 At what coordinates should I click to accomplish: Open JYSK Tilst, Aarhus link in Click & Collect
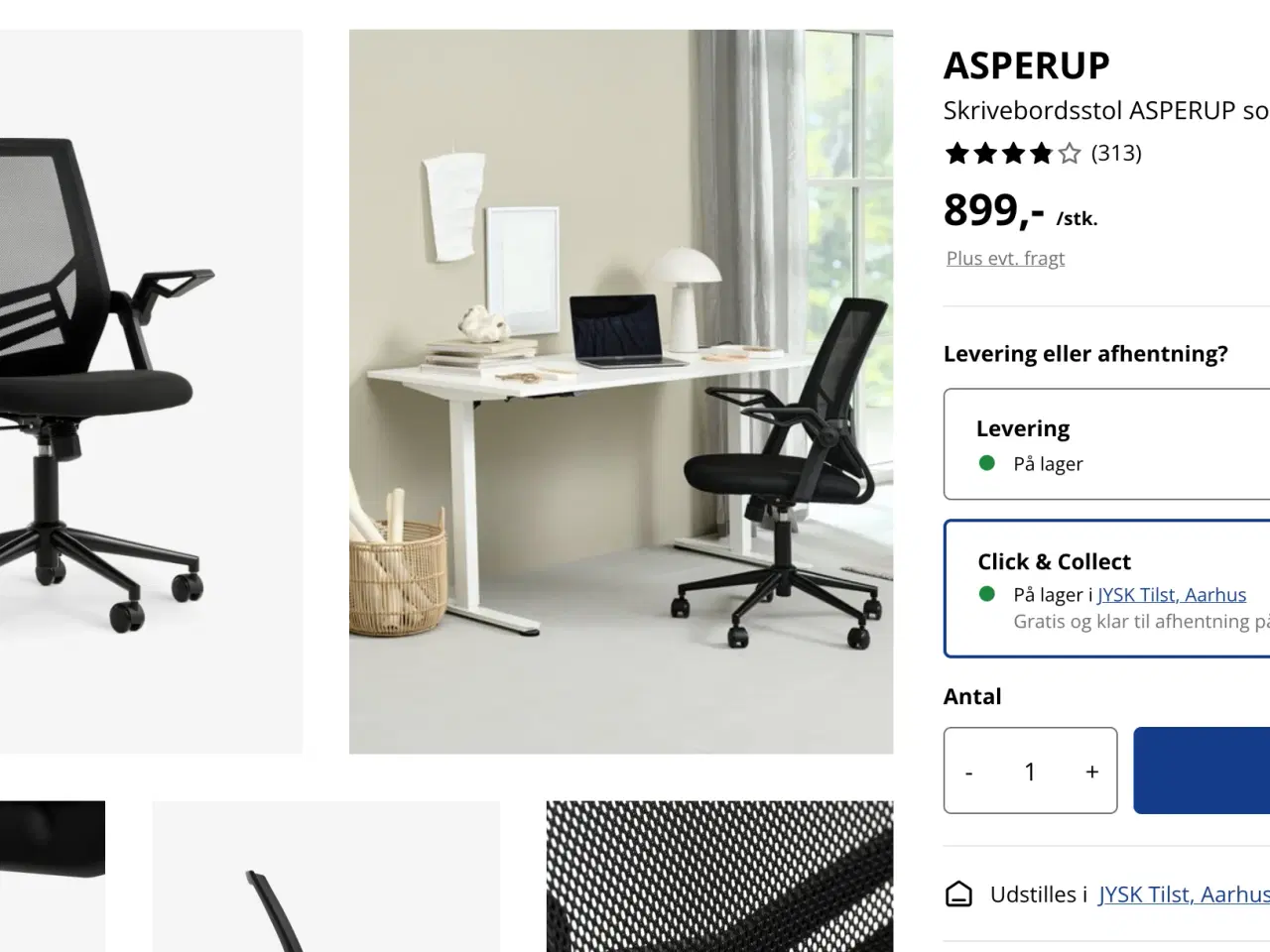[x=1171, y=594]
